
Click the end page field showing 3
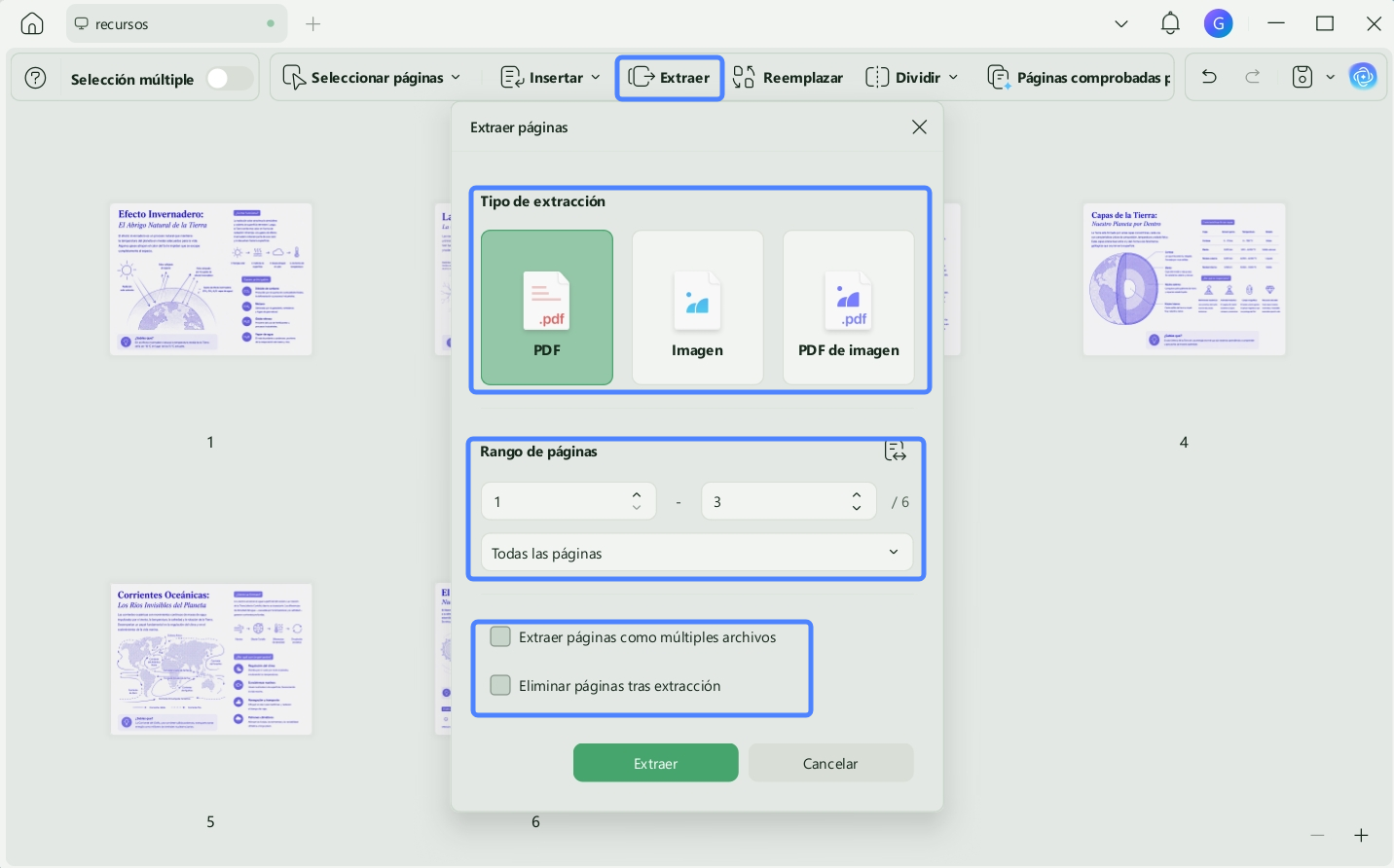789,501
